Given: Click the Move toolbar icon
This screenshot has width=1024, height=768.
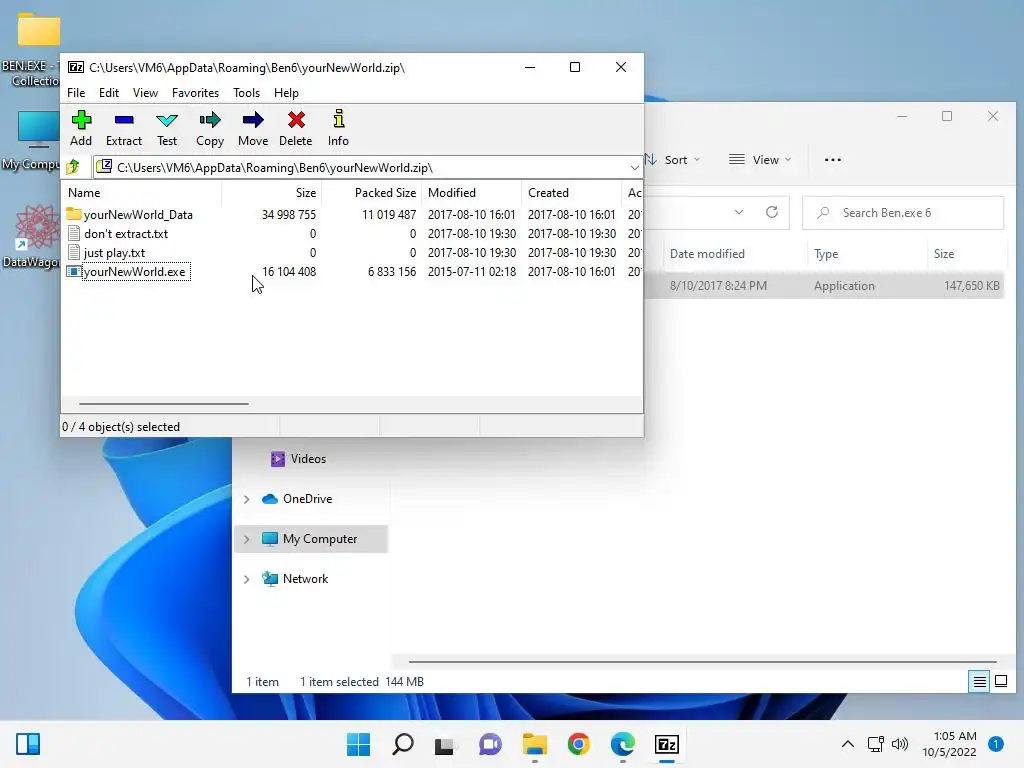Looking at the screenshot, I should pos(253,128).
